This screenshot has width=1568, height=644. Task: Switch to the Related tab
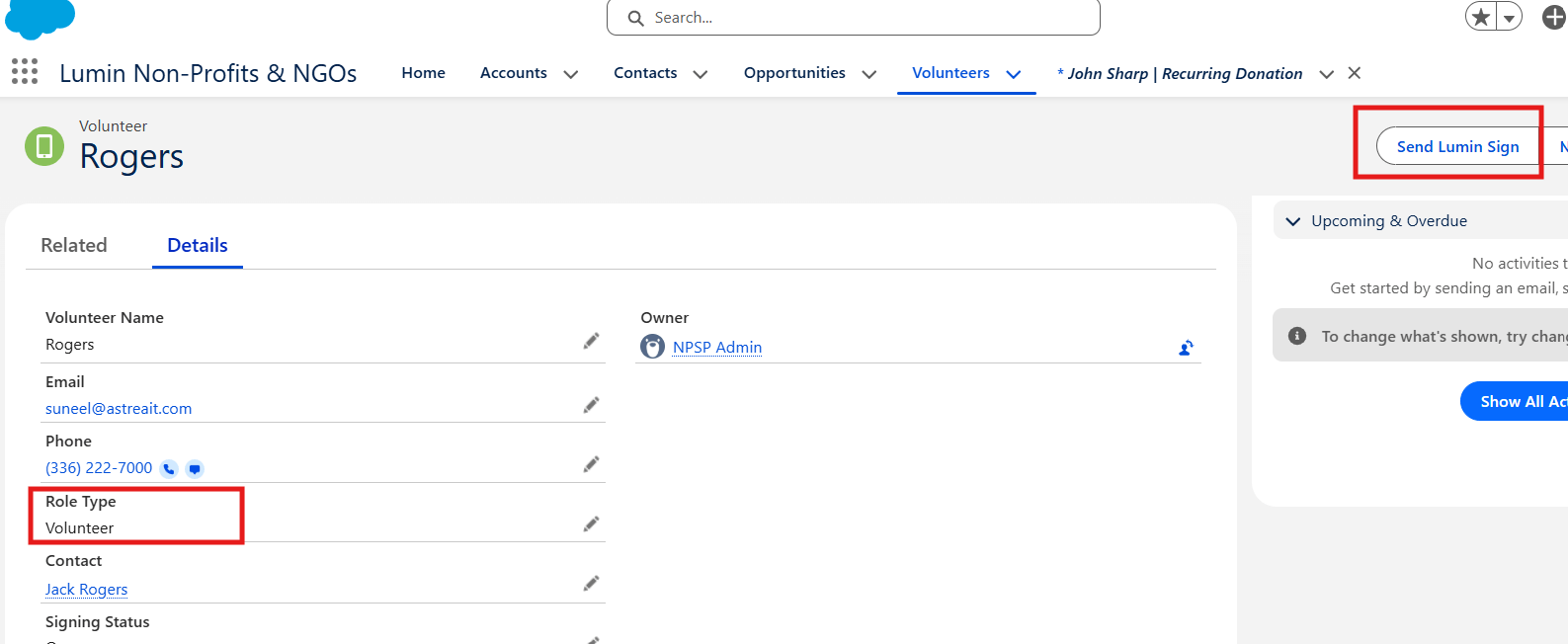(x=74, y=245)
